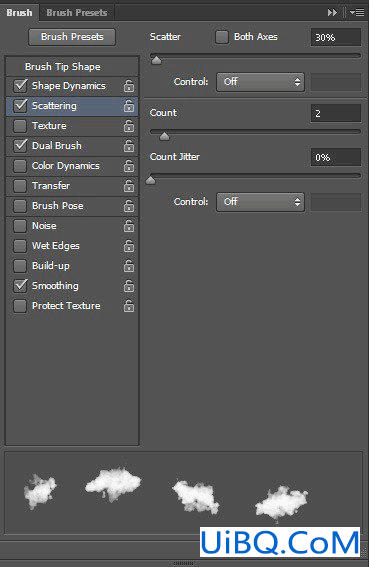Uncheck the Dual Brush checkbox
The image size is (370, 567).
click(x=20, y=146)
